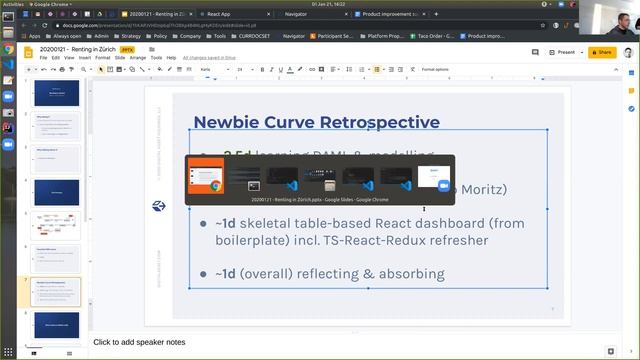Toggle bold formatting

click(262, 69)
